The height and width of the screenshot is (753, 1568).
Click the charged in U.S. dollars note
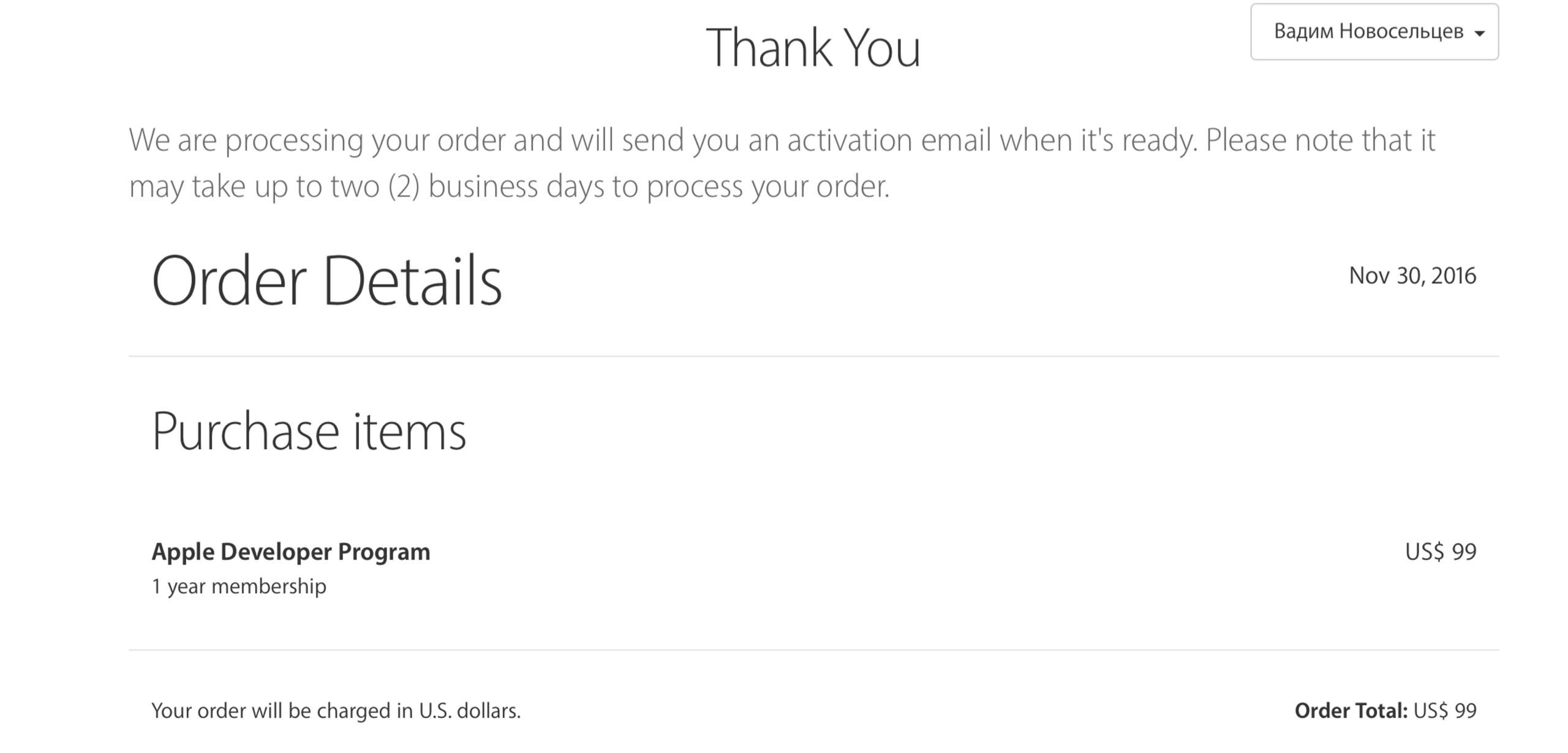click(336, 710)
